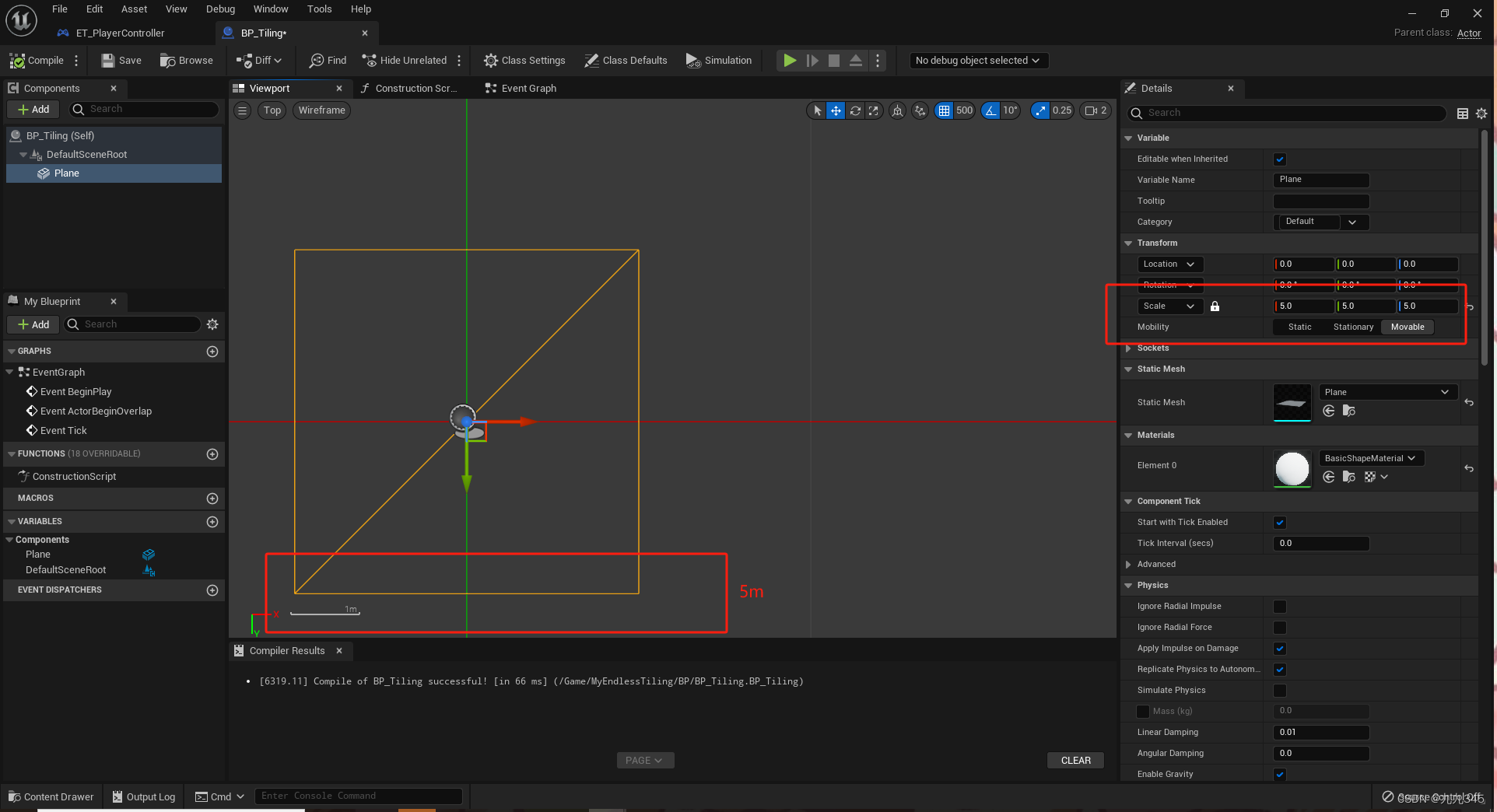The height and width of the screenshot is (812, 1497).
Task: Open viewport hamburger options menu
Action: [243, 110]
